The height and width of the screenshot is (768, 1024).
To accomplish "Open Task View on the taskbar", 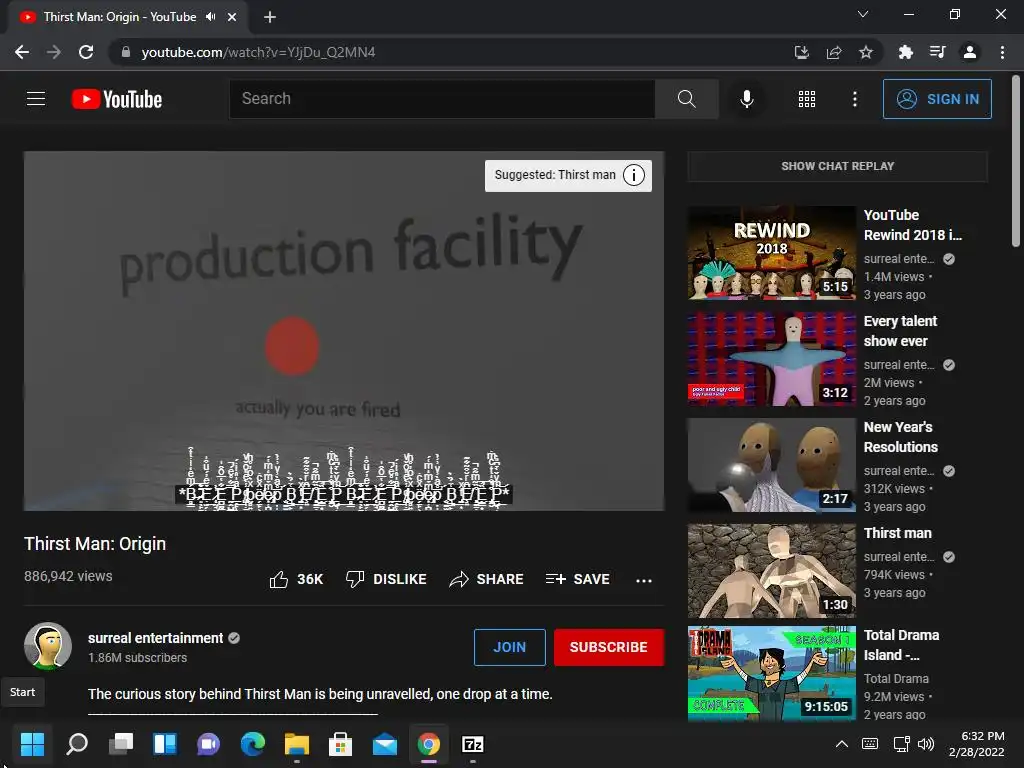I will pos(121,744).
